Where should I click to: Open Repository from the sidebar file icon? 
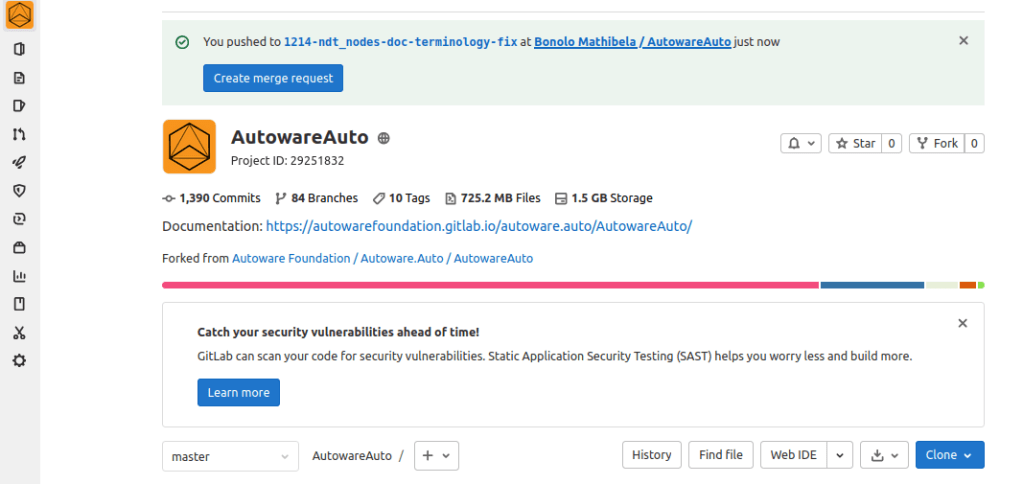click(19, 78)
